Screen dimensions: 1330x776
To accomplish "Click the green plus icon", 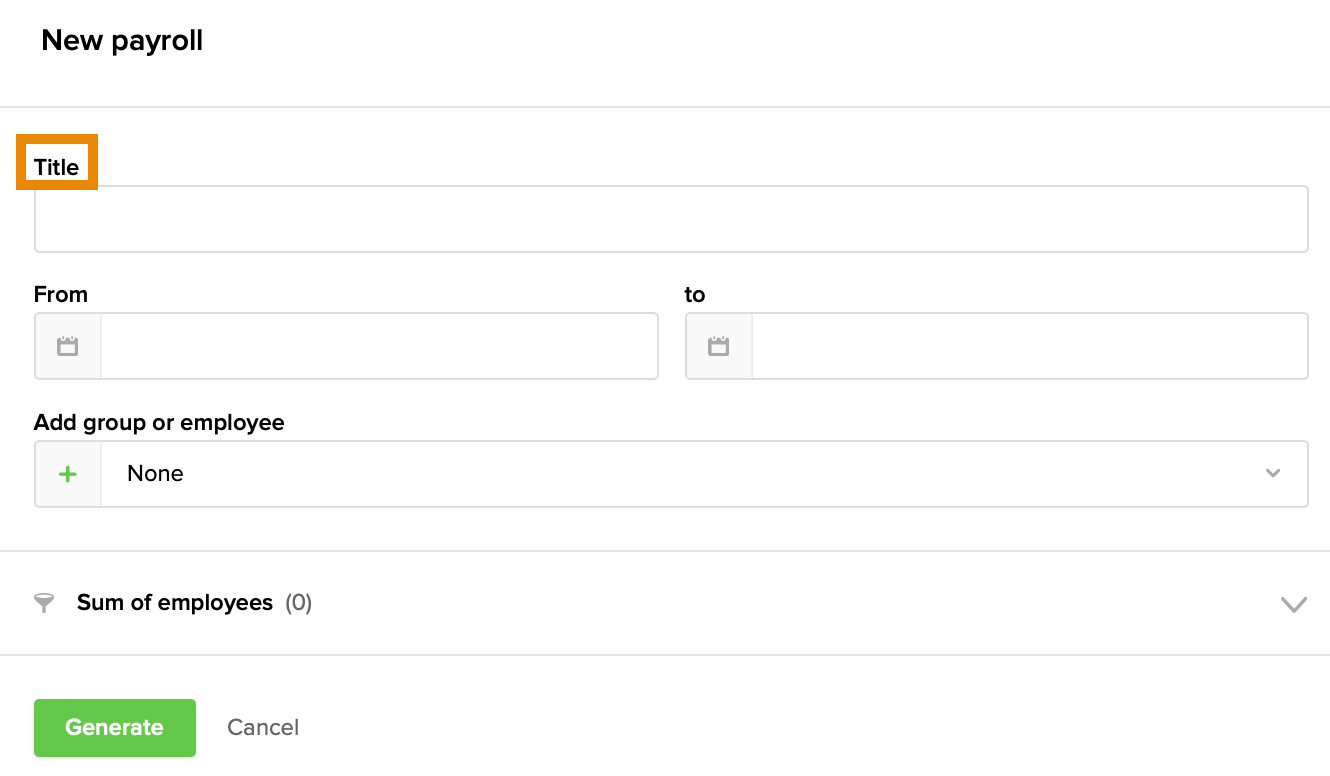I will point(68,474).
